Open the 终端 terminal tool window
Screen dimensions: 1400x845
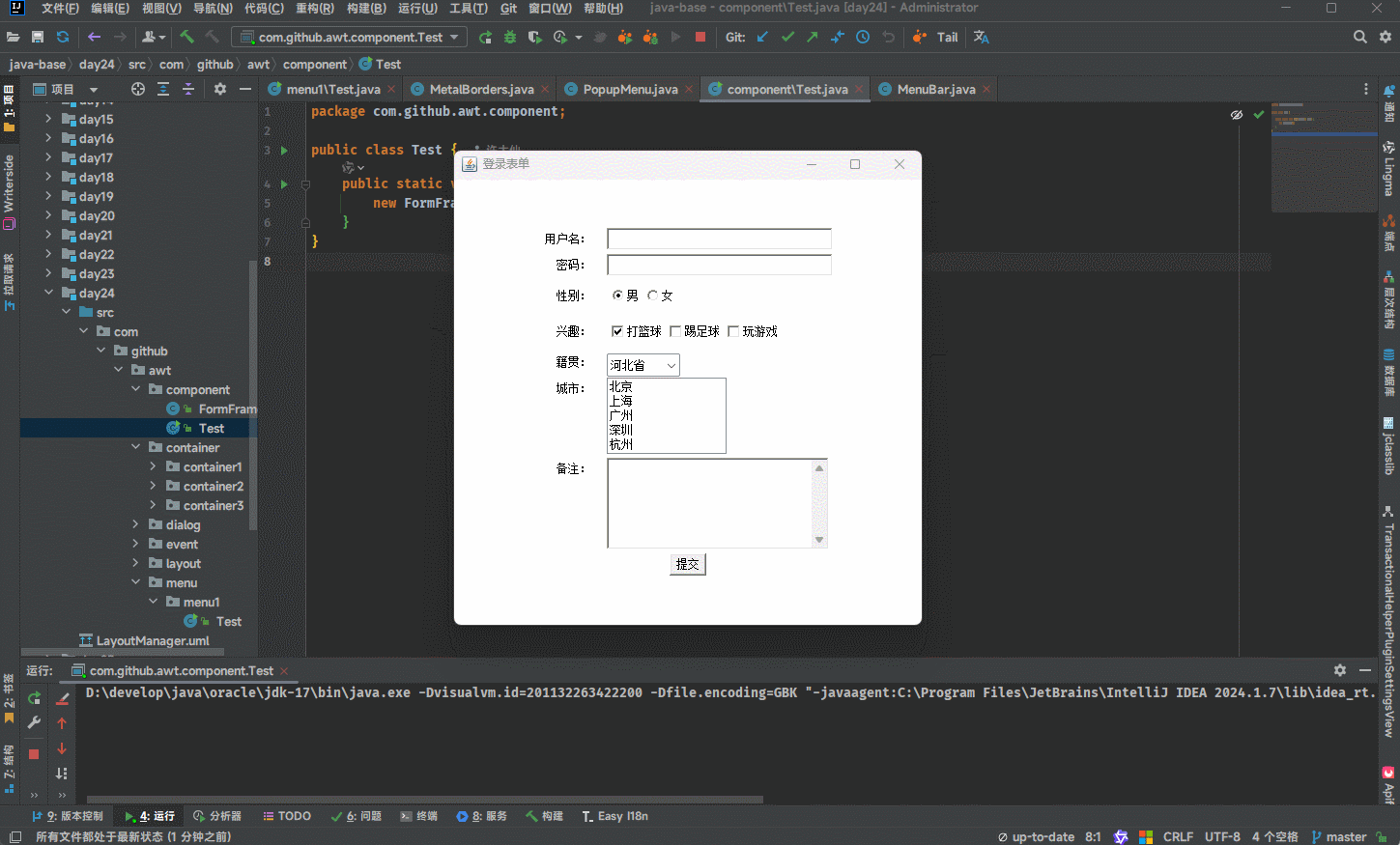pyautogui.click(x=419, y=816)
